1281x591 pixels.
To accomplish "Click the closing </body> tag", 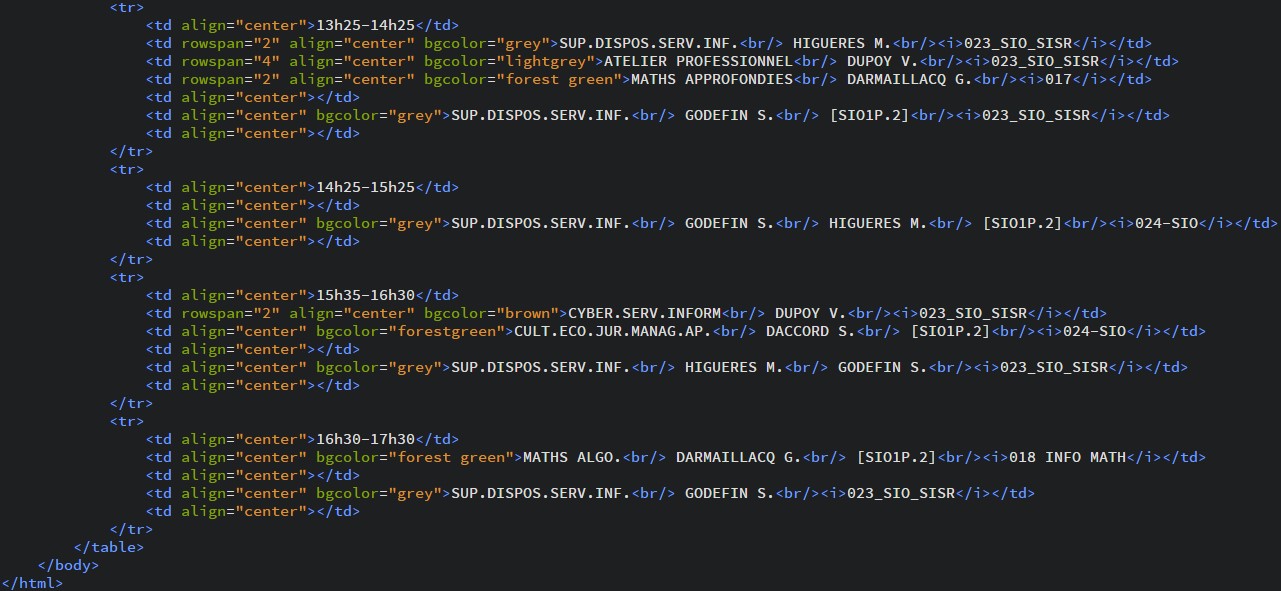I will point(69,565).
